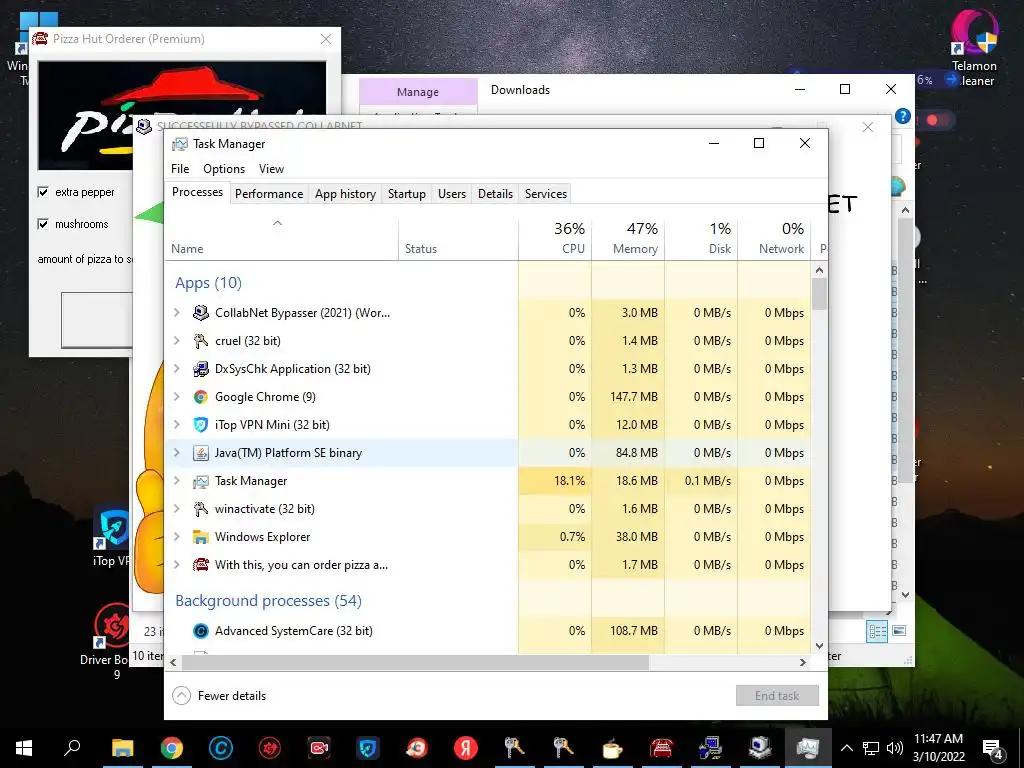Show hidden system tray icons
The width and height of the screenshot is (1024, 768).
(x=846, y=748)
